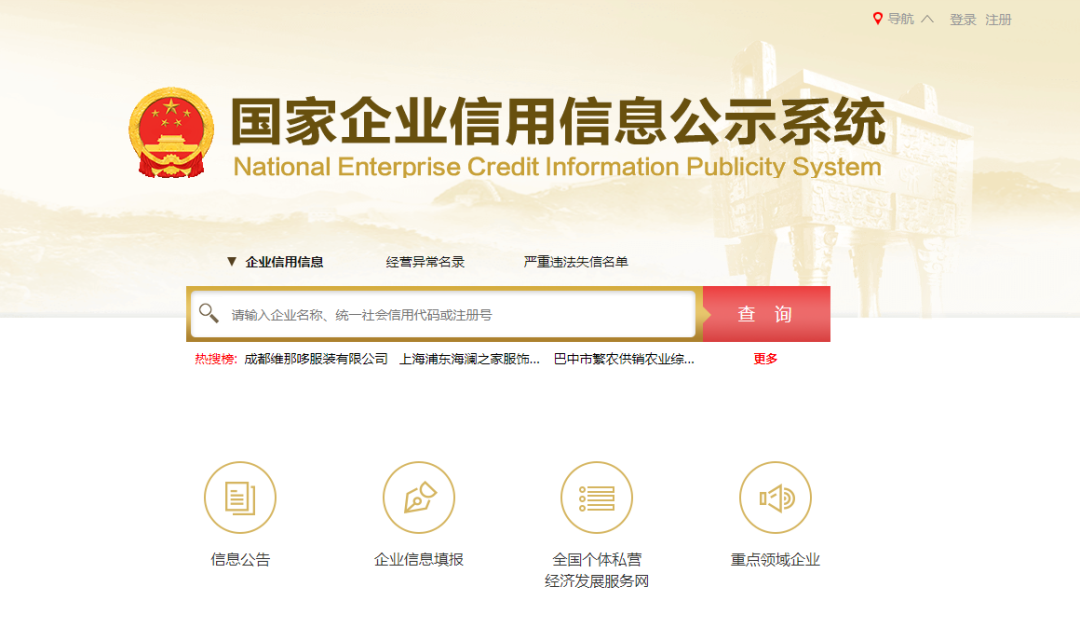Click the triangle beside 企业信用信息

231,262
